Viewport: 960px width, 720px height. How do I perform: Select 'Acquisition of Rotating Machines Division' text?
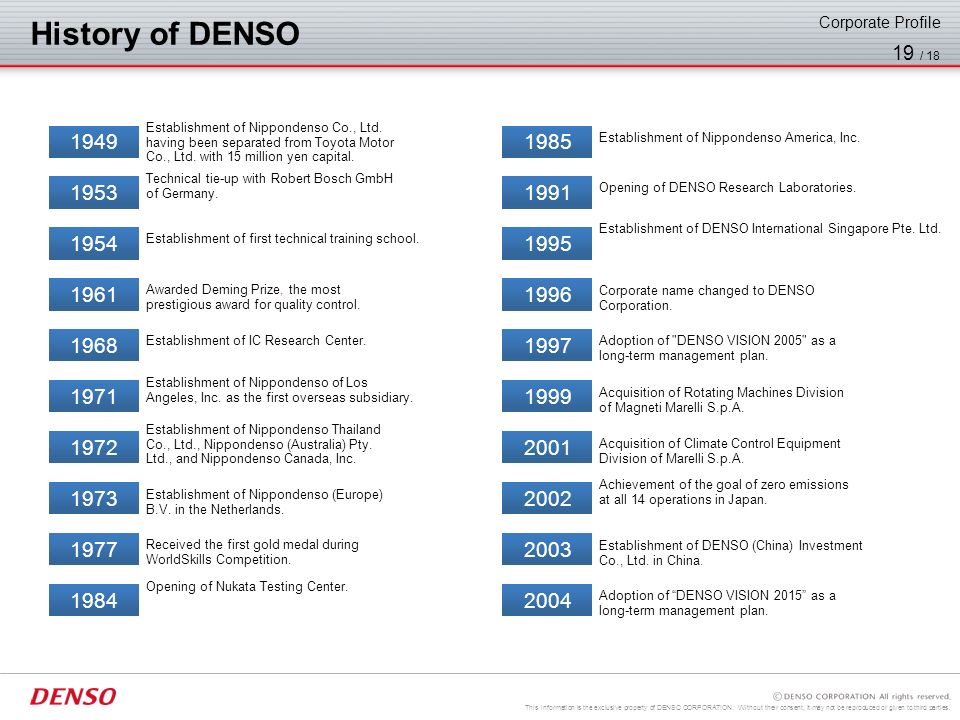coord(721,392)
